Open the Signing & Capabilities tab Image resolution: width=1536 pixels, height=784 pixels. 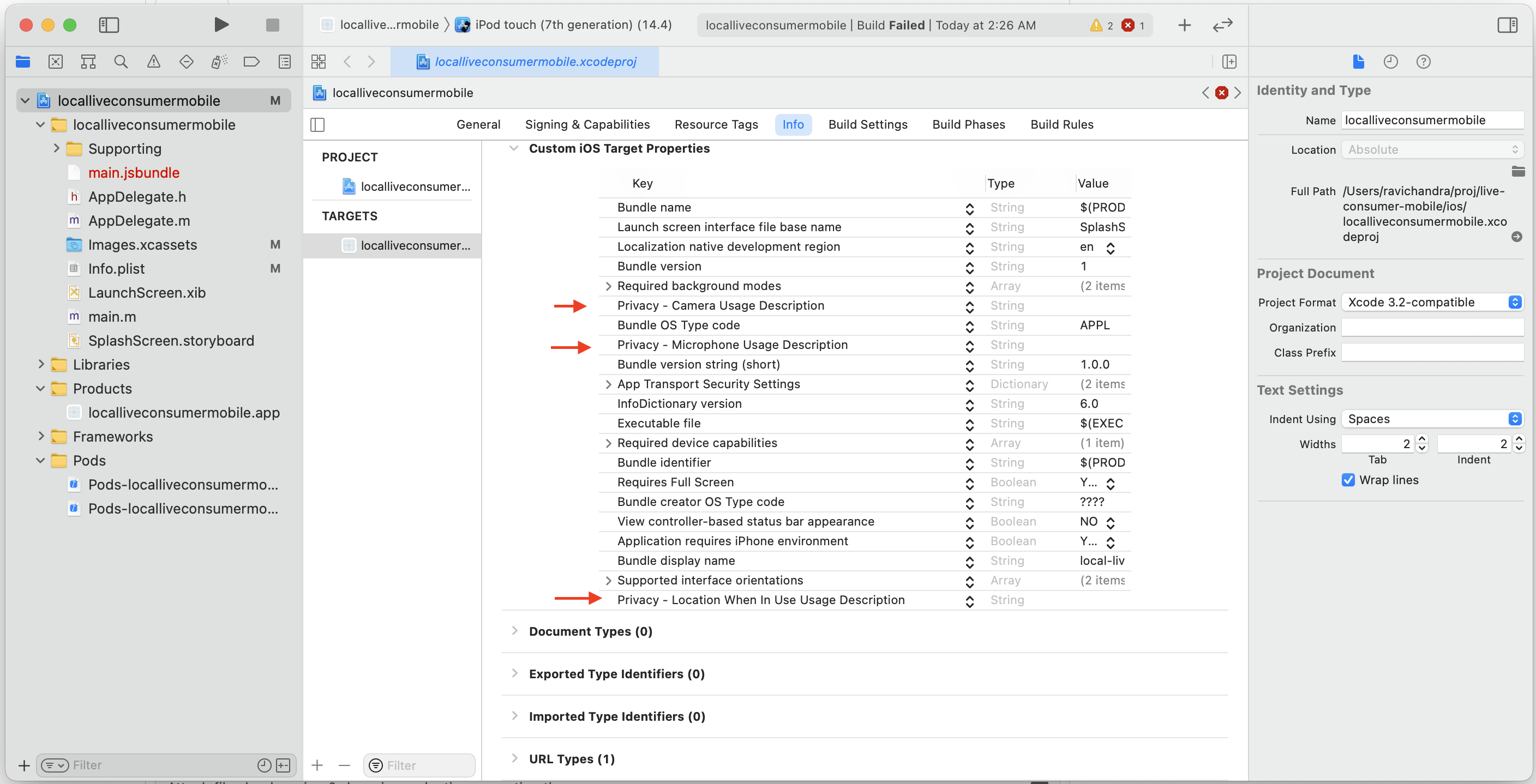click(x=587, y=124)
